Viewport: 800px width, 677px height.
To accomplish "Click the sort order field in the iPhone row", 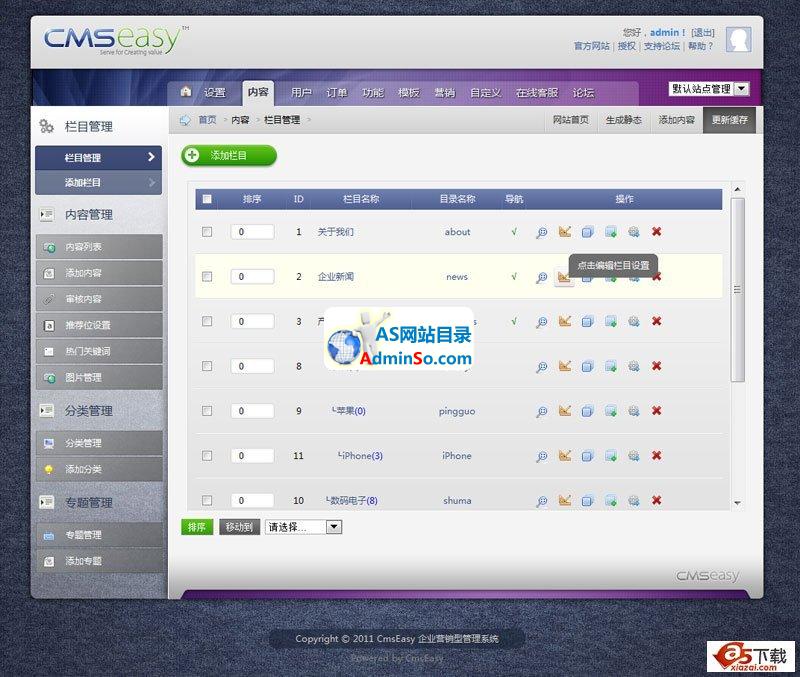I will tap(252, 456).
